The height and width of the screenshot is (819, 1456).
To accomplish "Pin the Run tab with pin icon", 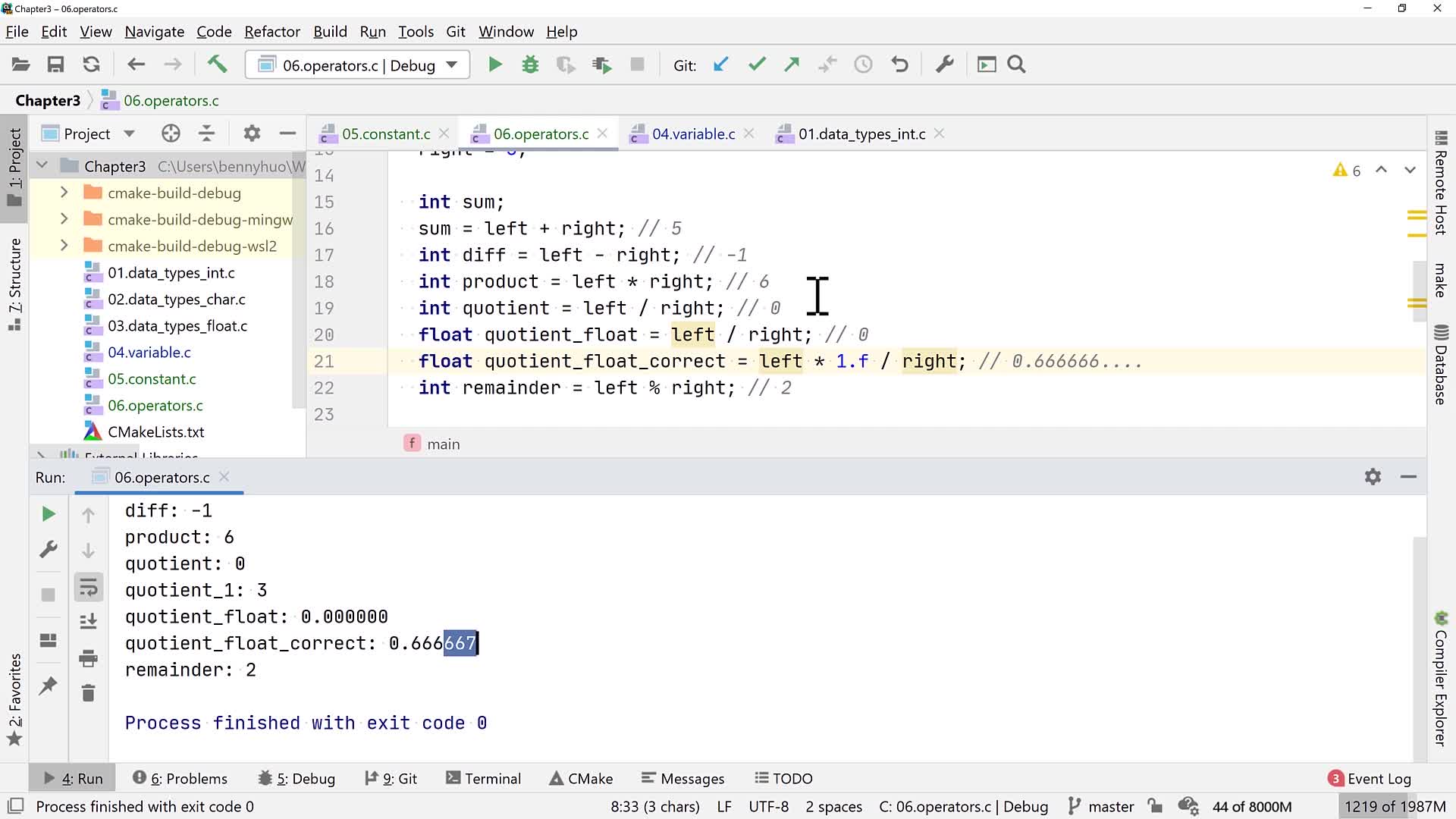I will (48, 686).
